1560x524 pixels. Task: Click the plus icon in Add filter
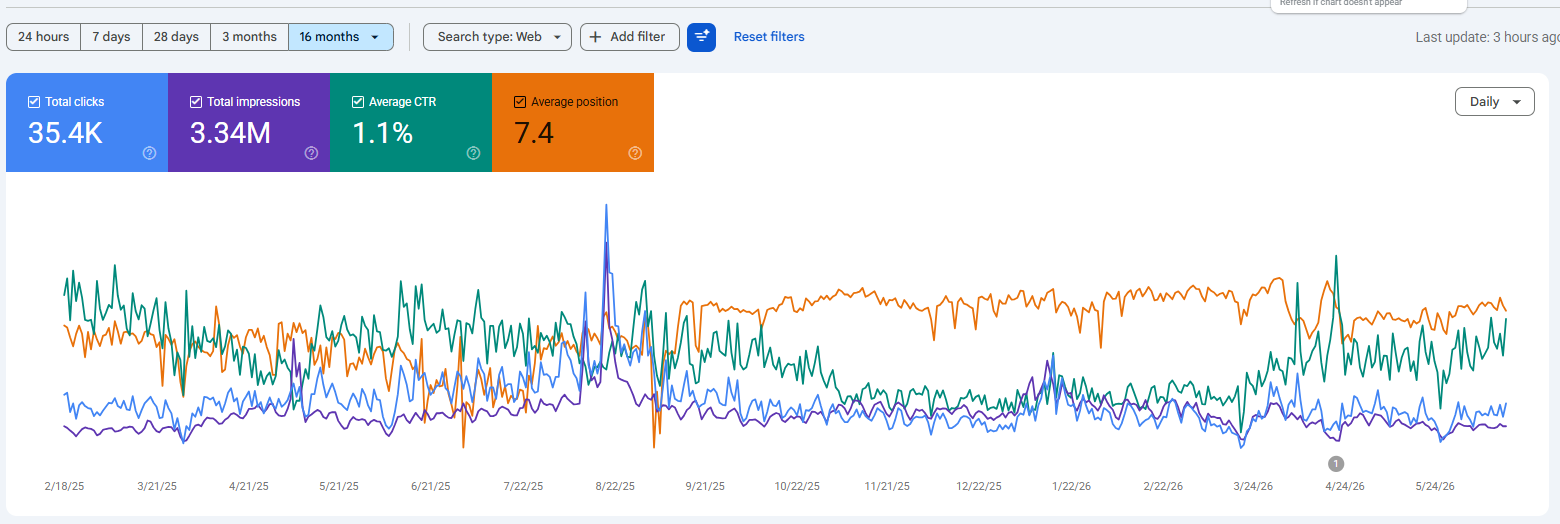(x=596, y=37)
